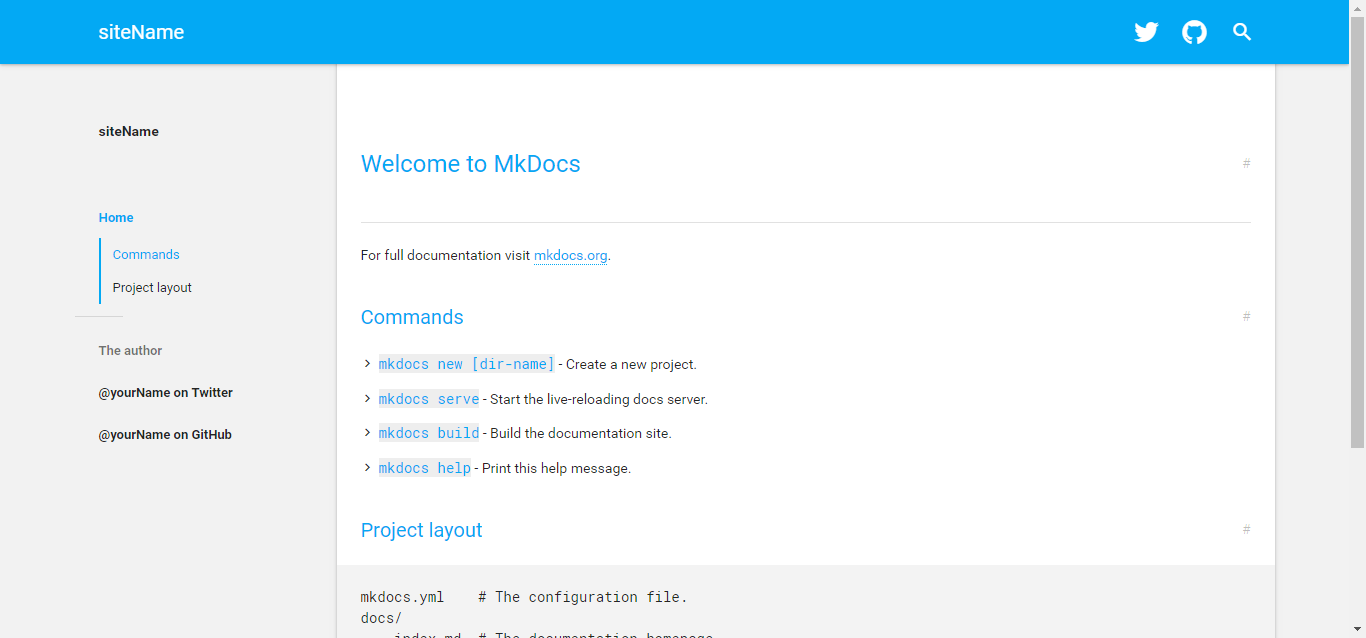This screenshot has width=1366, height=638.
Task: Click the Welcome to MkDocs heading
Action: click(x=470, y=164)
